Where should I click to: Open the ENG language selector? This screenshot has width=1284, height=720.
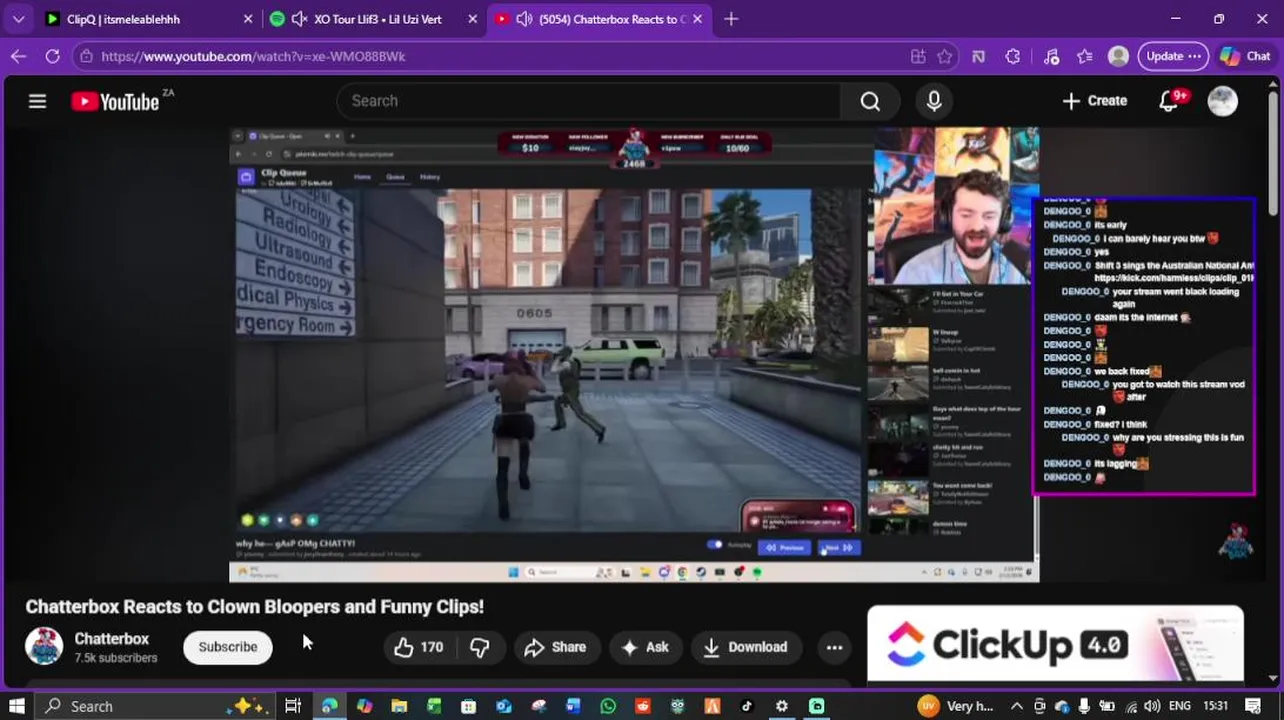tap(1180, 706)
